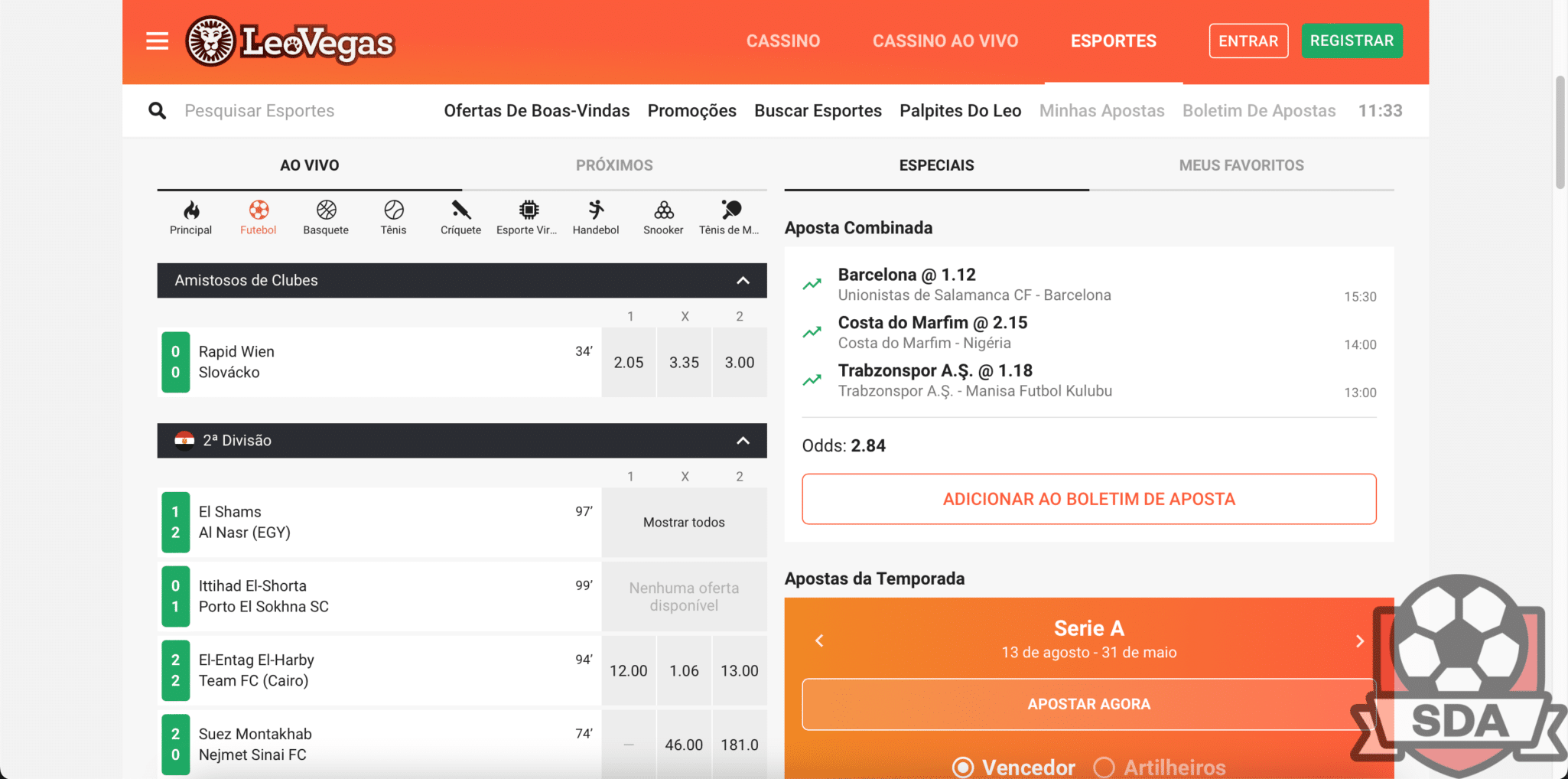Click Unionistas de Salamanca CF - Barcelona text

tap(974, 295)
